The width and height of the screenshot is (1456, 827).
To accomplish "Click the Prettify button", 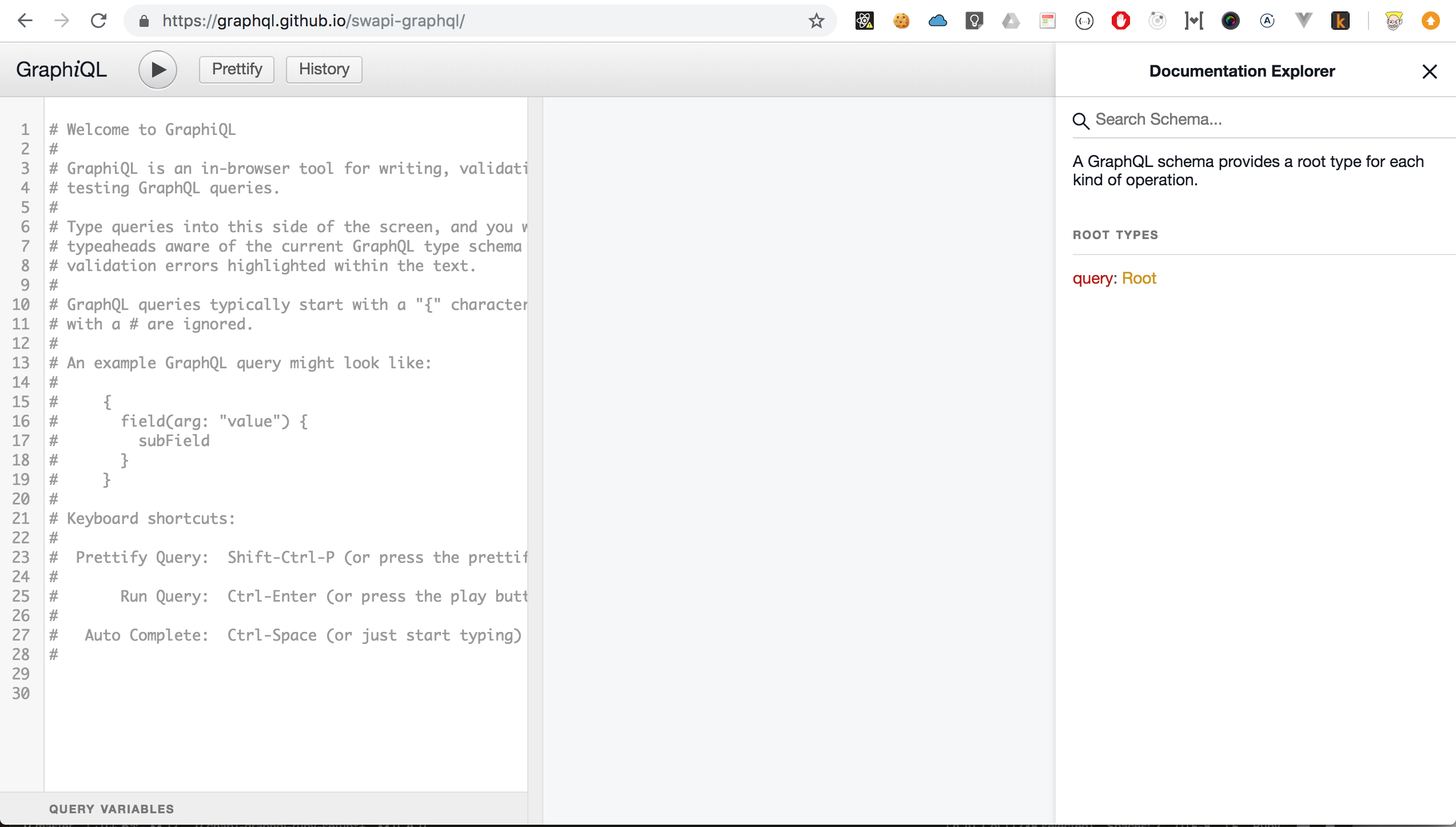I will (237, 69).
